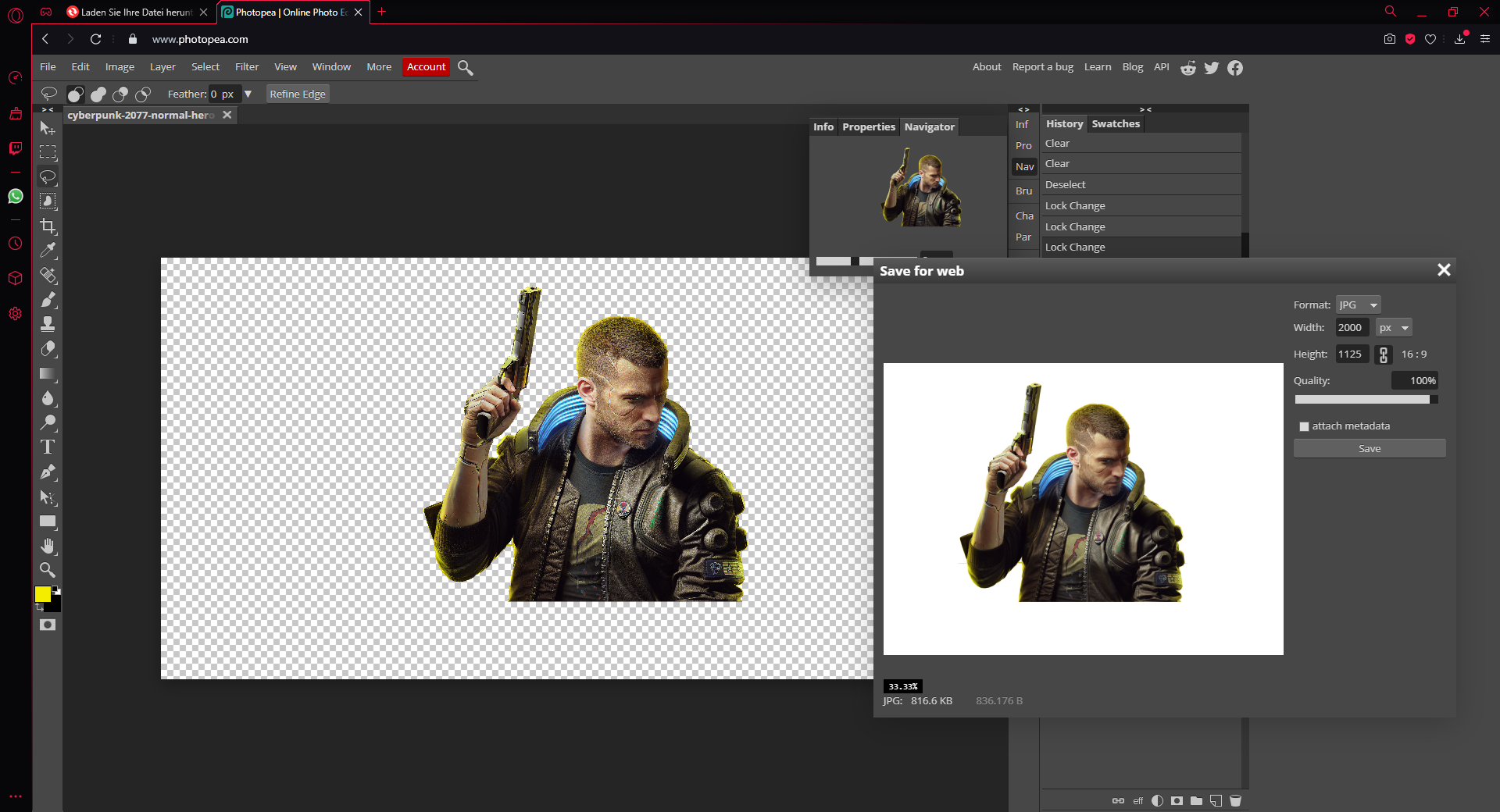Switch to the Swatches tab

[1115, 124]
